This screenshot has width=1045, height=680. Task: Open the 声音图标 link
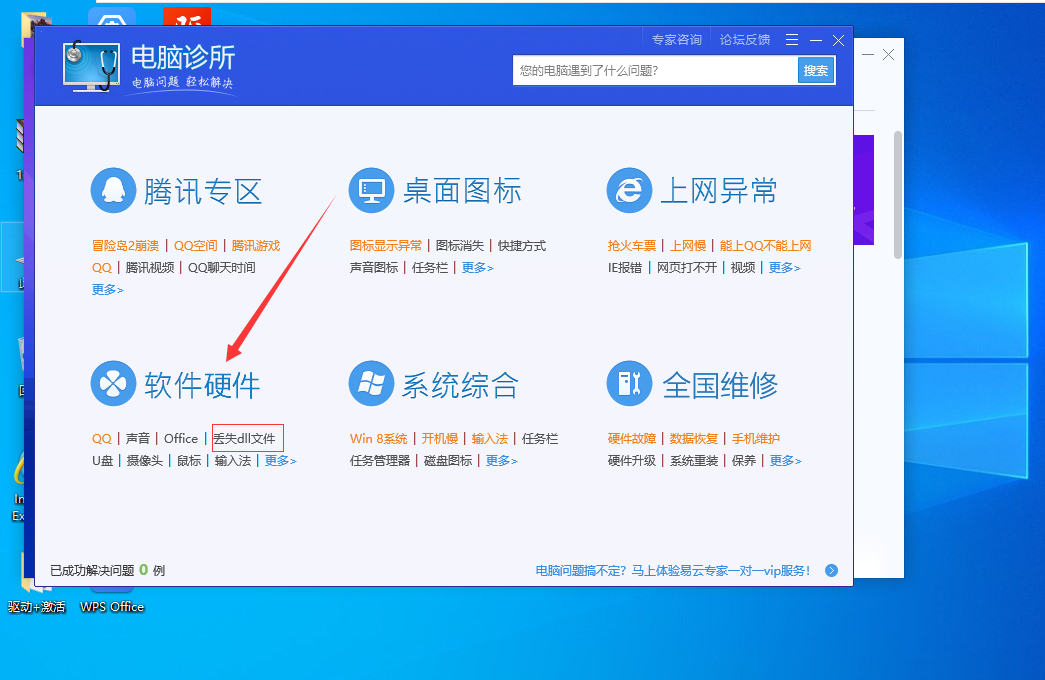click(374, 268)
